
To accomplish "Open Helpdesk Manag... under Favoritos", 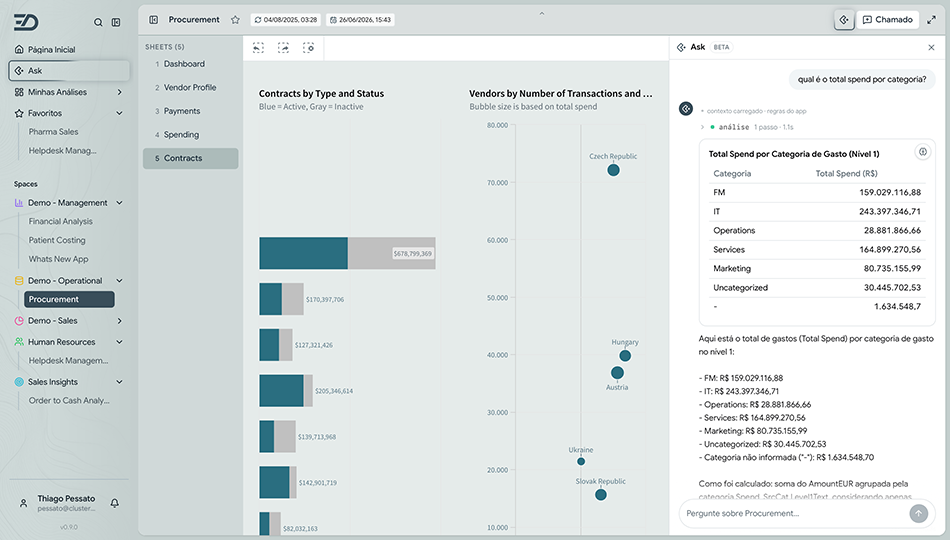I will click(x=62, y=150).
